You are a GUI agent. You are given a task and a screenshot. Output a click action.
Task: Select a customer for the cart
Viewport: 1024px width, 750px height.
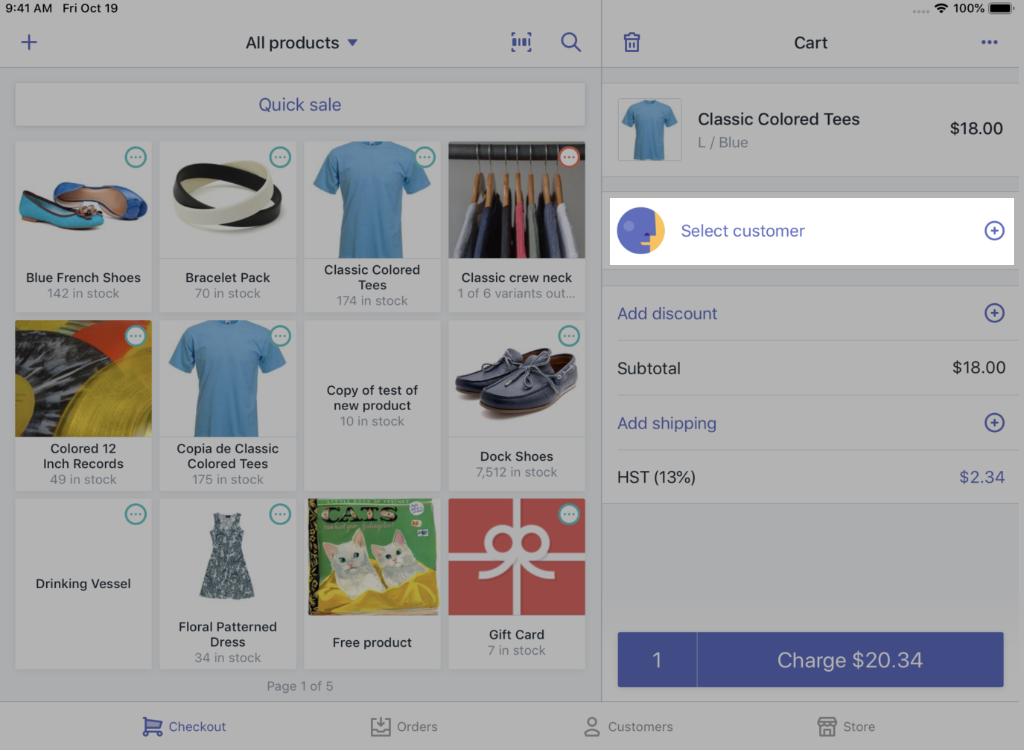pyautogui.click(x=812, y=231)
